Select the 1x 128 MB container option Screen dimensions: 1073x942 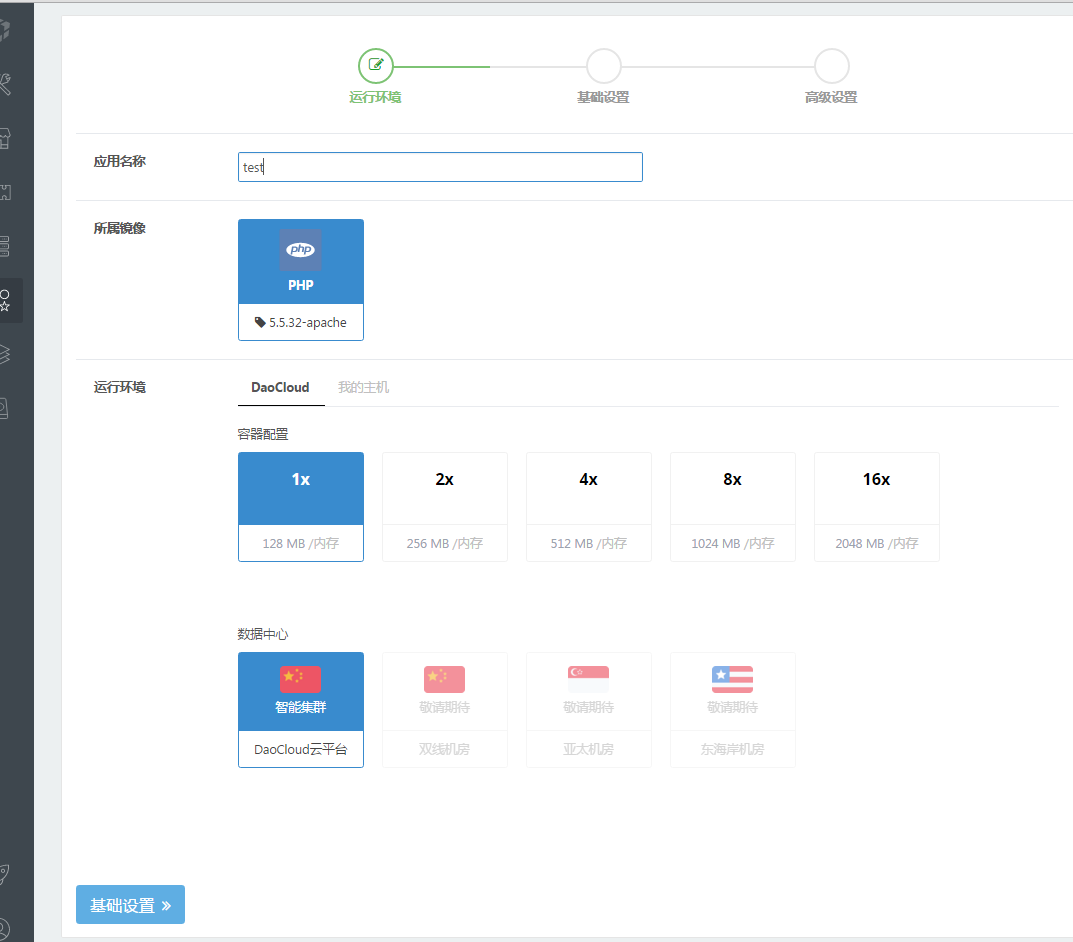click(301, 507)
